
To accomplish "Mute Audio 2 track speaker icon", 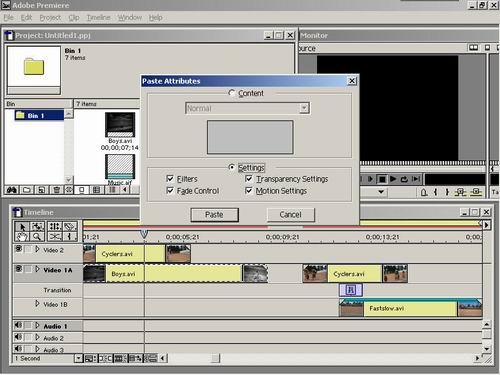I will coord(19,337).
